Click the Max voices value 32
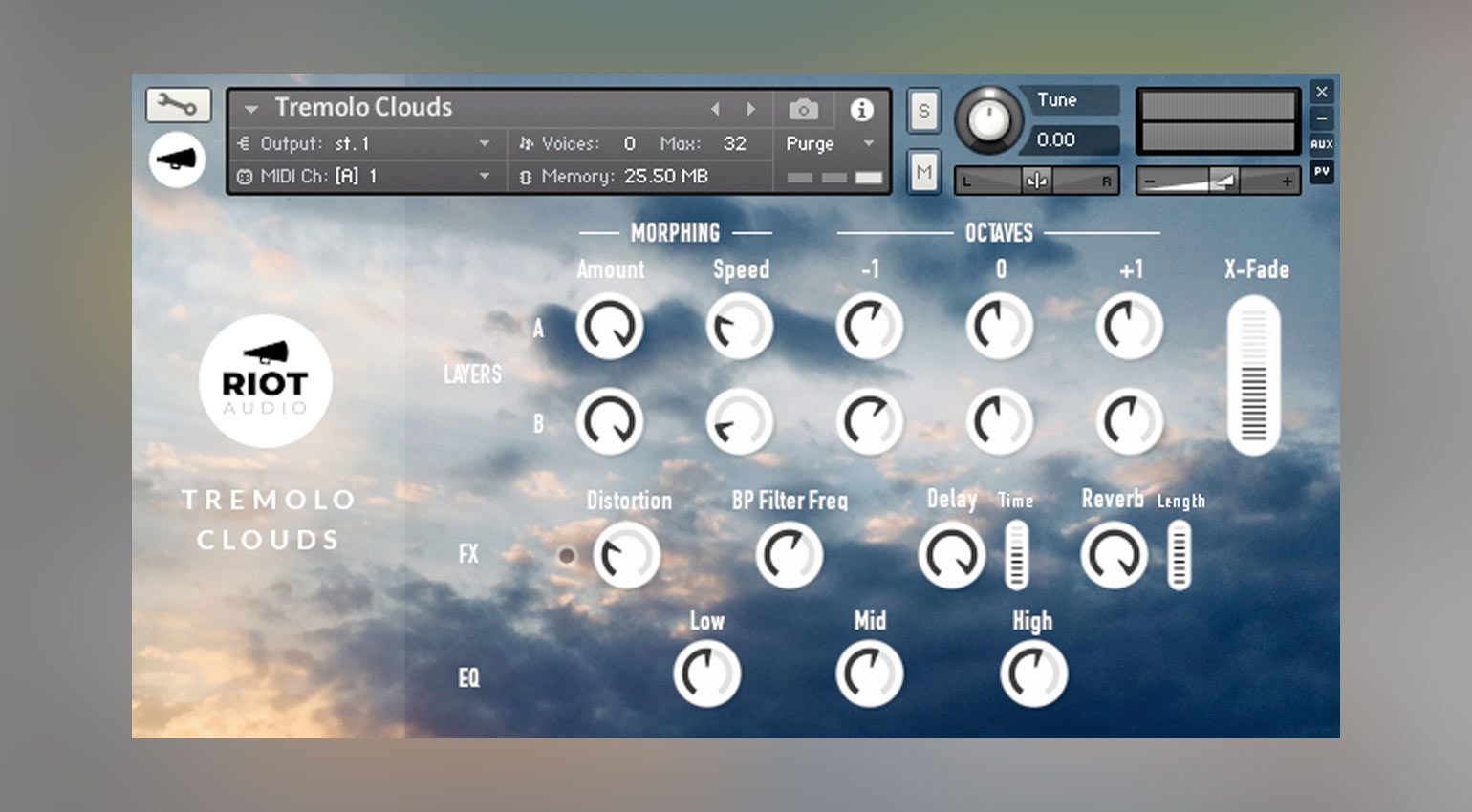This screenshot has width=1472, height=812. click(734, 143)
